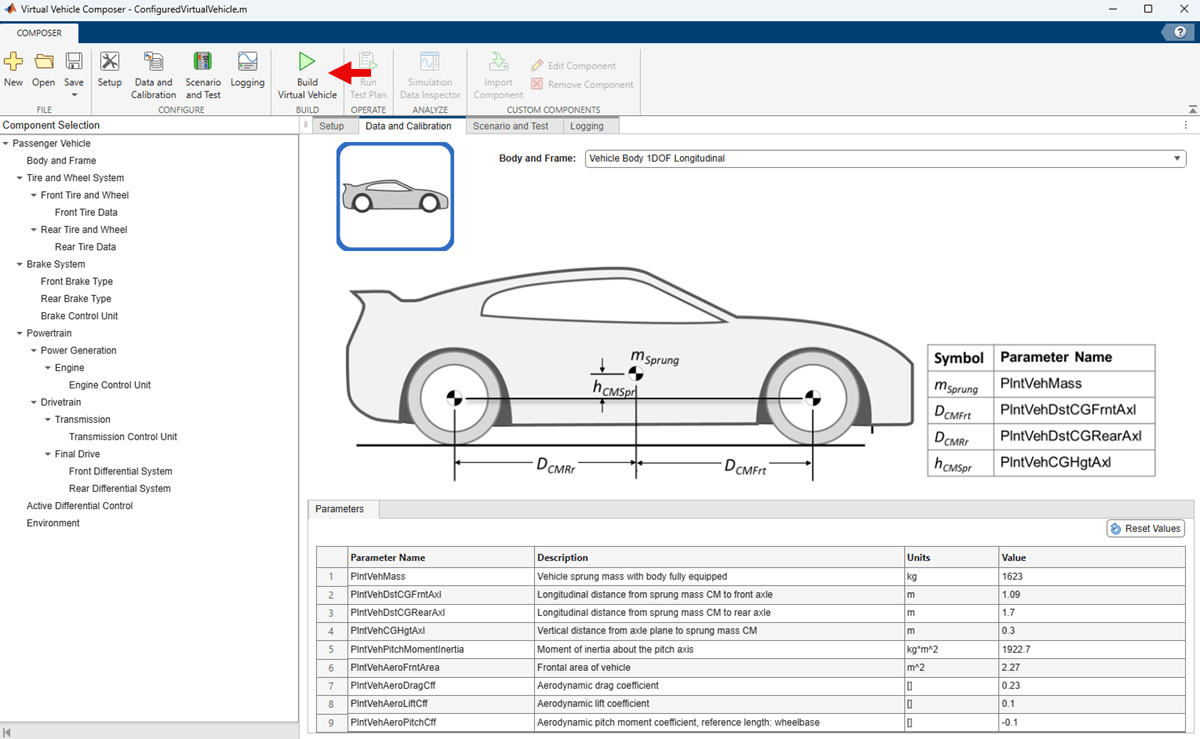Click Edit Component button
1200x739 pixels.
[x=573, y=66]
